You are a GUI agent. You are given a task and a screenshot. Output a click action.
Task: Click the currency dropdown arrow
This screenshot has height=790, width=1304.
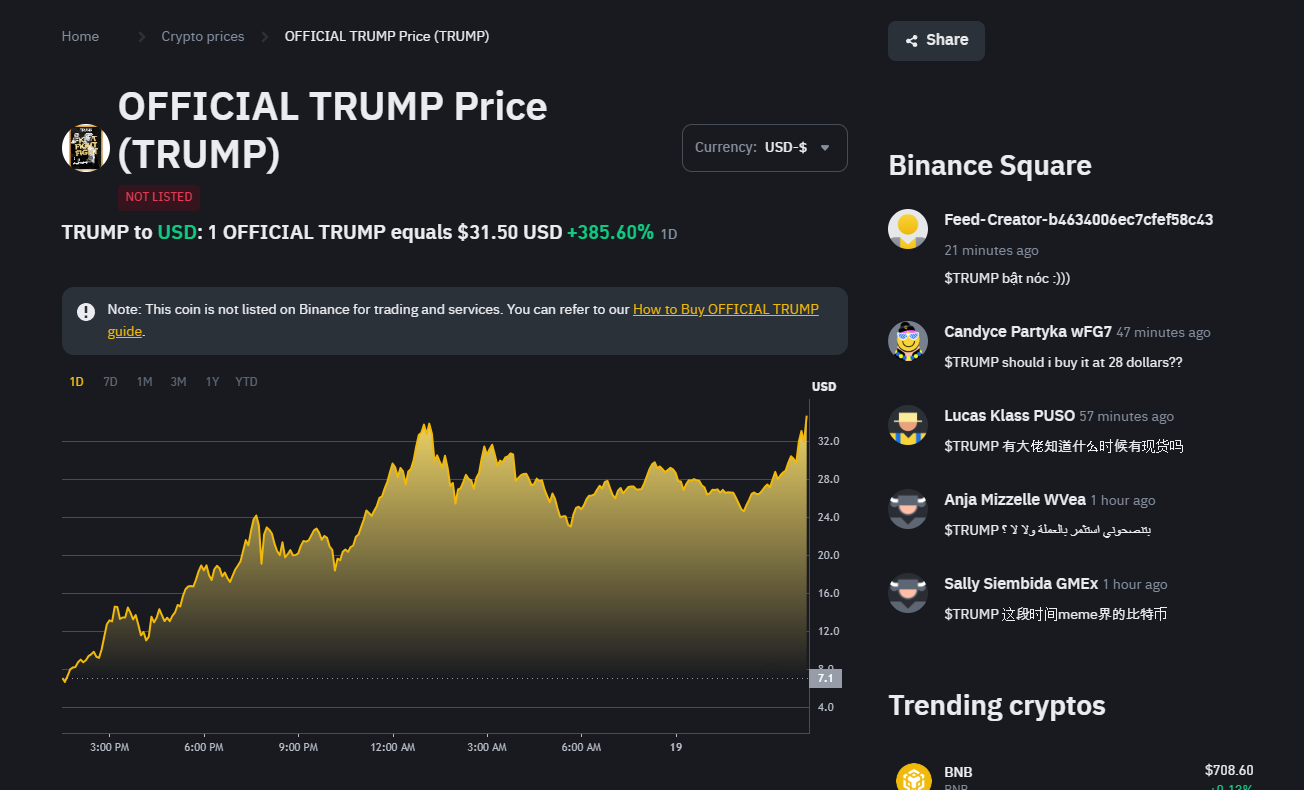[x=825, y=148]
